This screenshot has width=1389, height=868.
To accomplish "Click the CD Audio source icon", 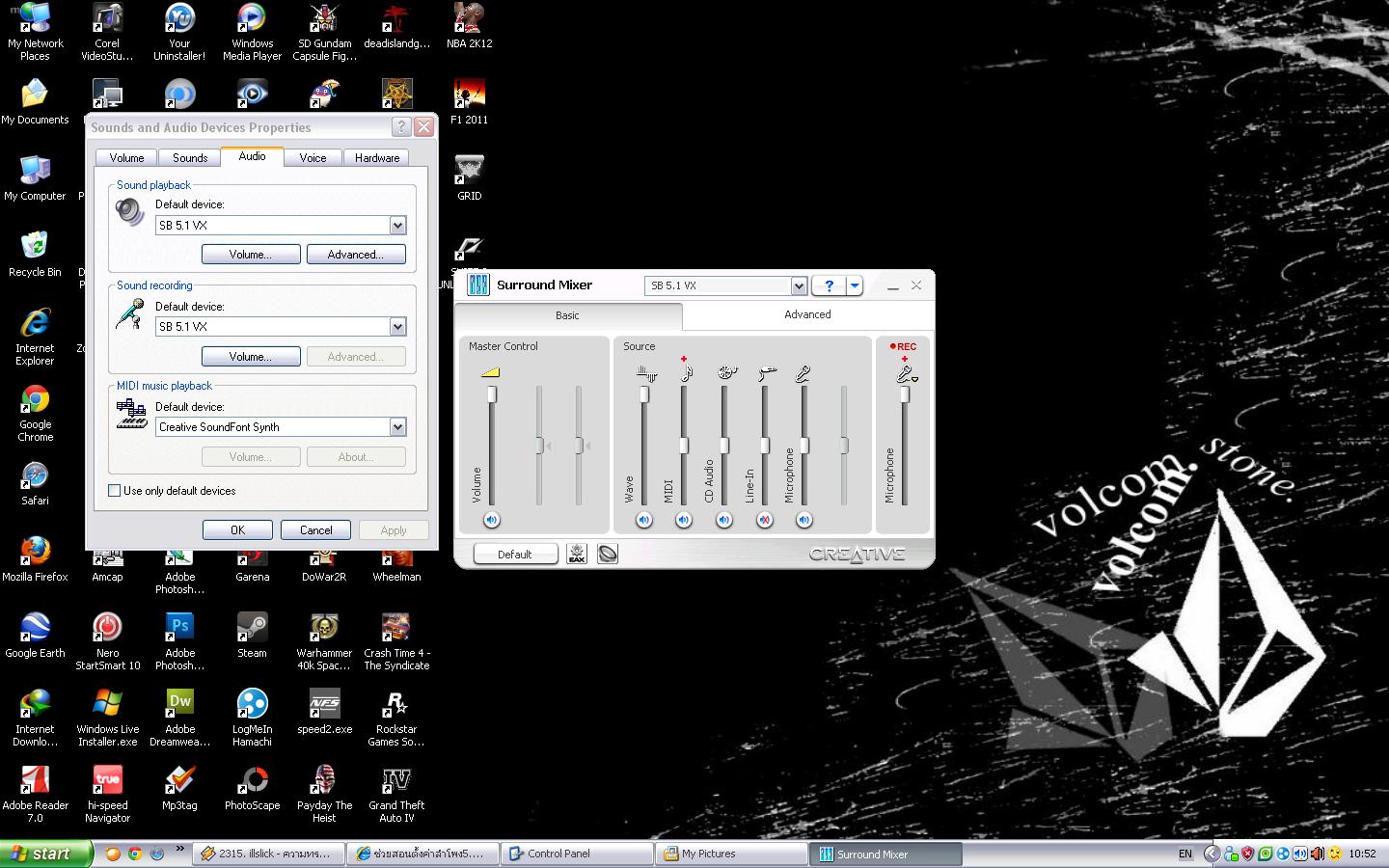I will [727, 372].
